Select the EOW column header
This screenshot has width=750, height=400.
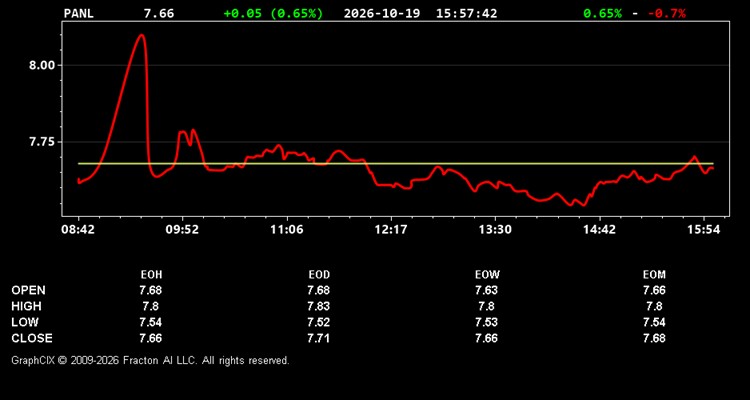[487, 275]
